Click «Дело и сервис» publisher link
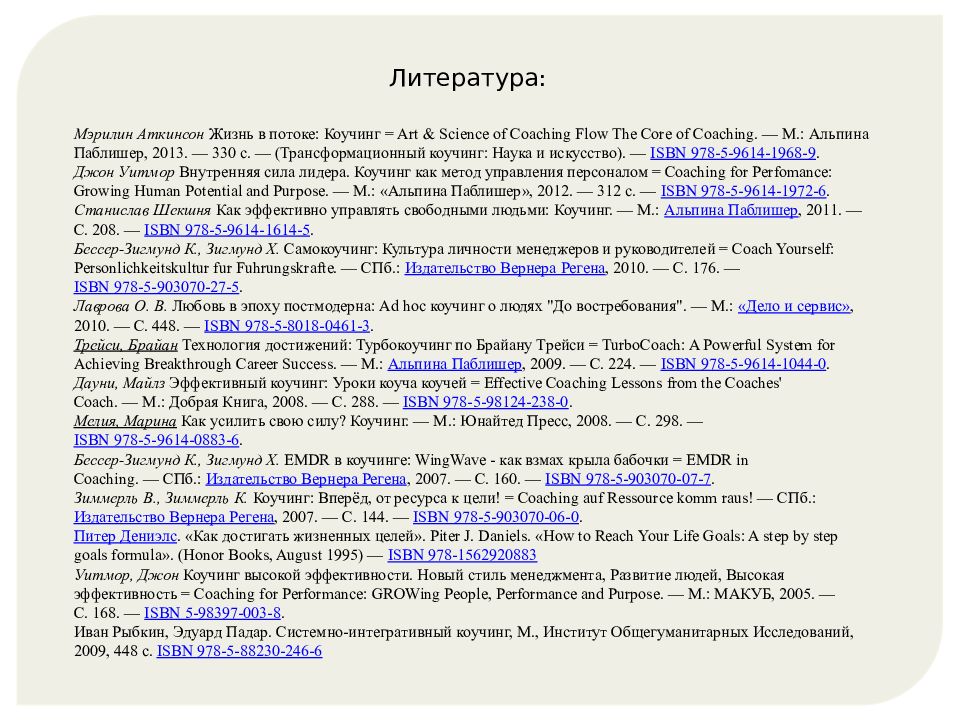The image size is (960, 720). click(794, 306)
